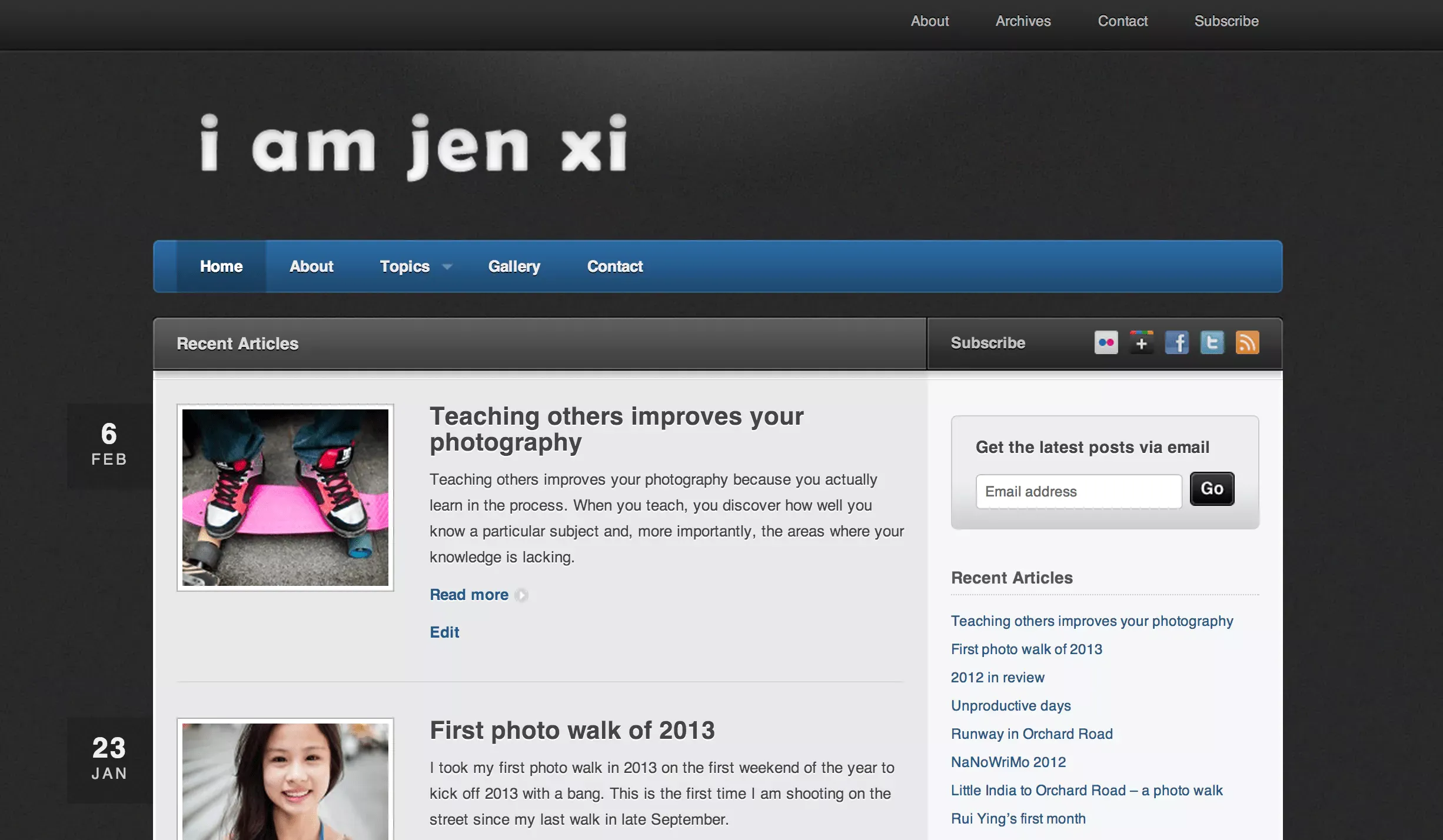Open the Twitter icon
The height and width of the screenshot is (840, 1443).
point(1212,342)
